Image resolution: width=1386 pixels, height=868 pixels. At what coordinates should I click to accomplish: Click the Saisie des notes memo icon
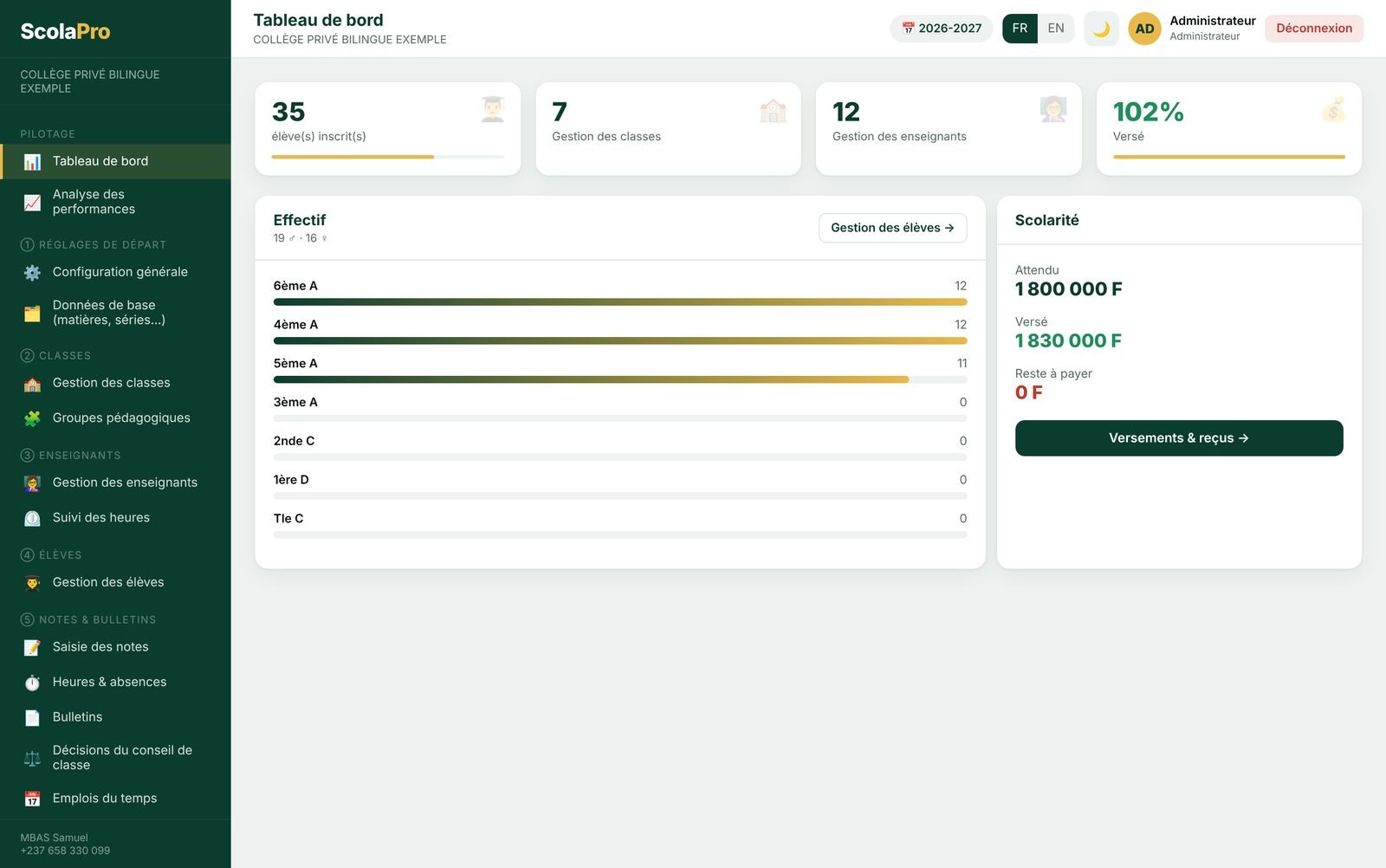[32, 648]
